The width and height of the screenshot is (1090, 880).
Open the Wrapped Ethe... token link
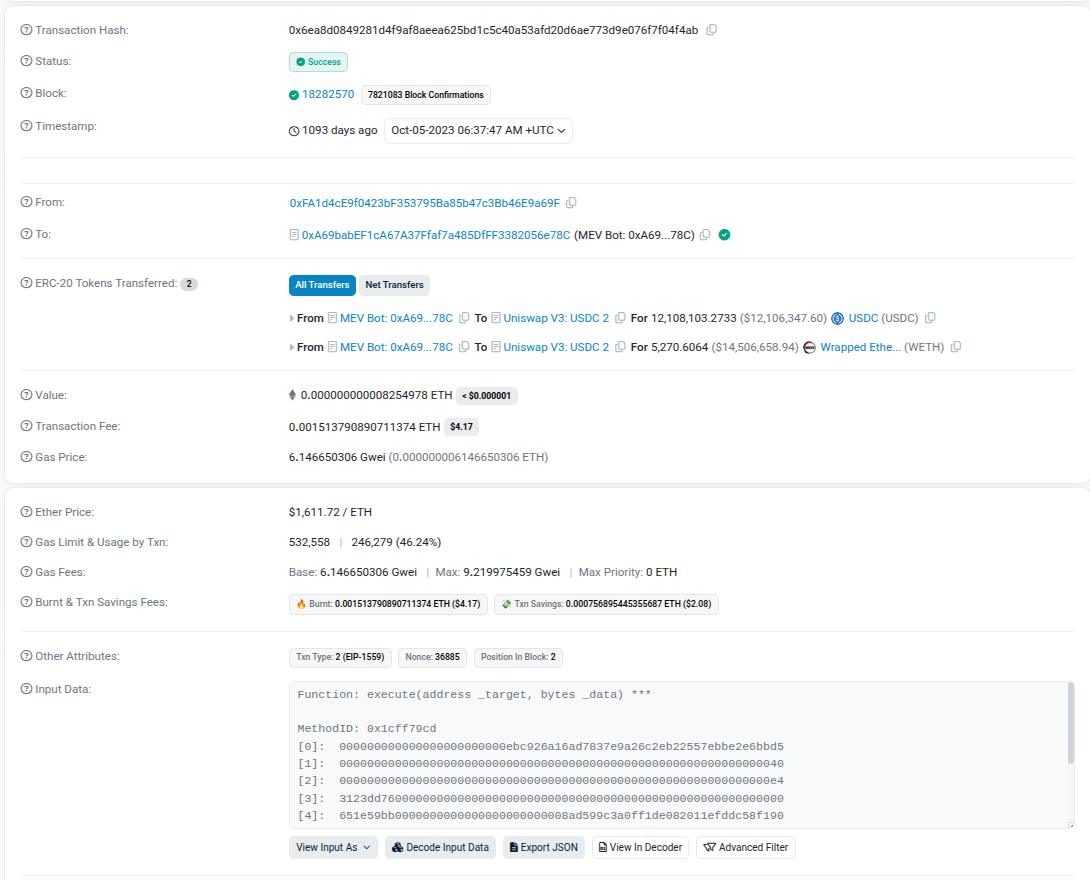tap(861, 348)
